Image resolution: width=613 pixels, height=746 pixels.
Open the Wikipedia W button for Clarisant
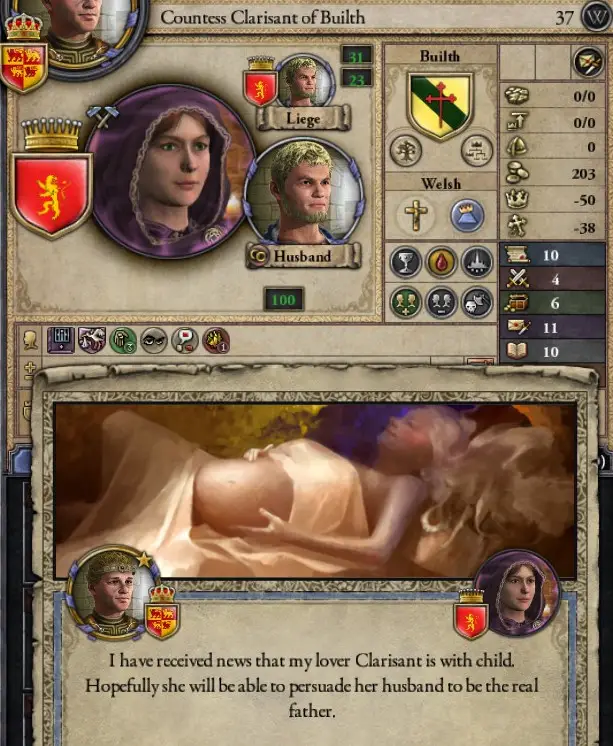pyautogui.click(x=595, y=17)
